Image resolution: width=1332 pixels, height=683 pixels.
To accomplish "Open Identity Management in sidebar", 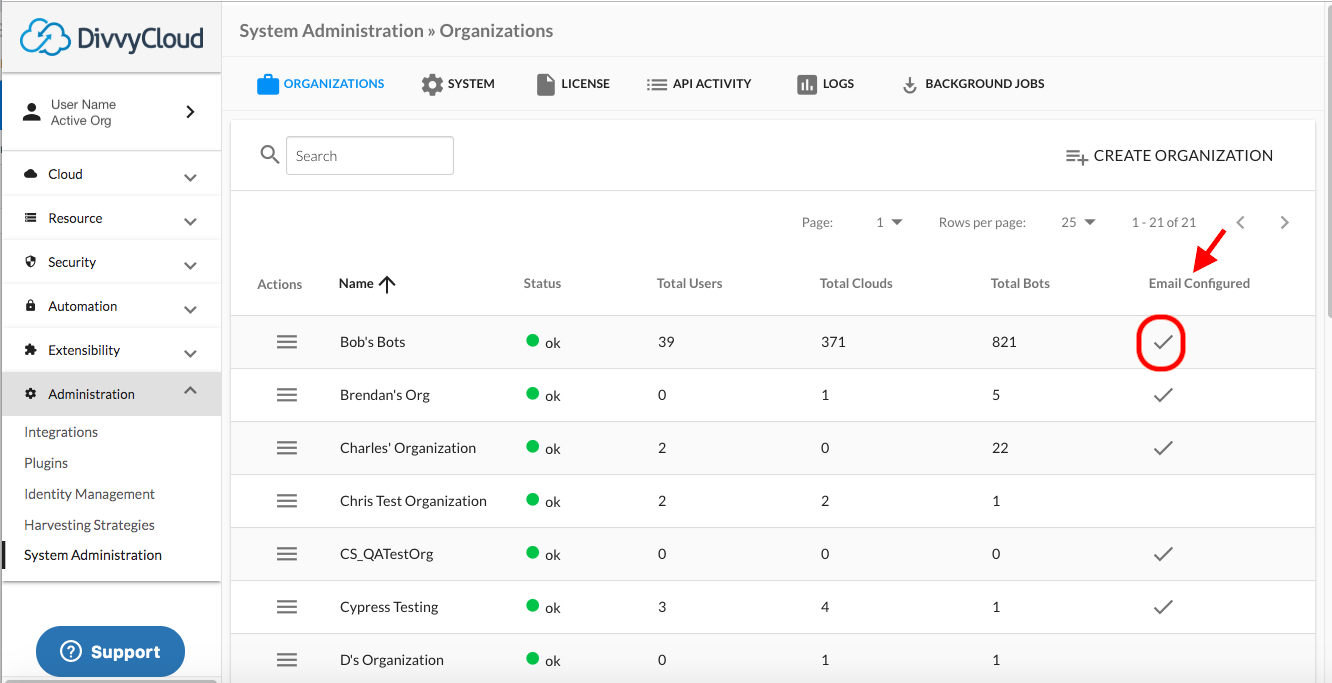I will pyautogui.click(x=89, y=494).
